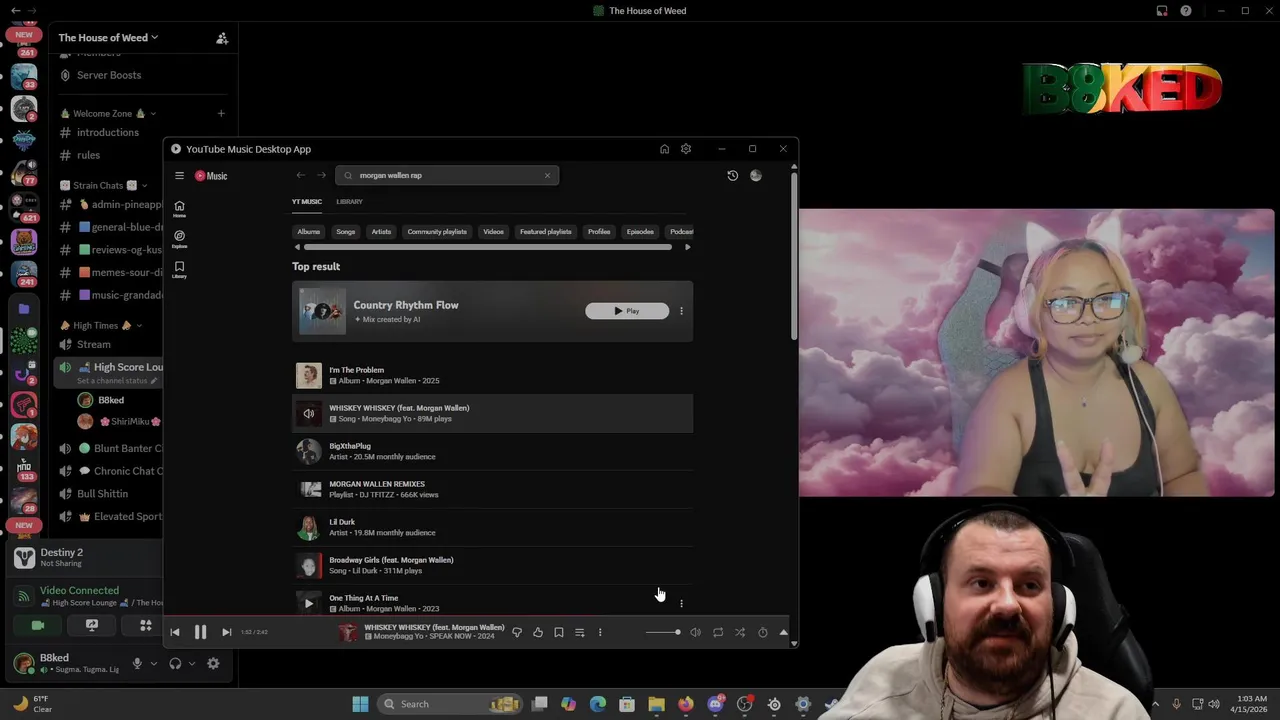The height and width of the screenshot is (720, 1280).
Task: Open the add to playlist queue icon
Action: click(x=579, y=632)
